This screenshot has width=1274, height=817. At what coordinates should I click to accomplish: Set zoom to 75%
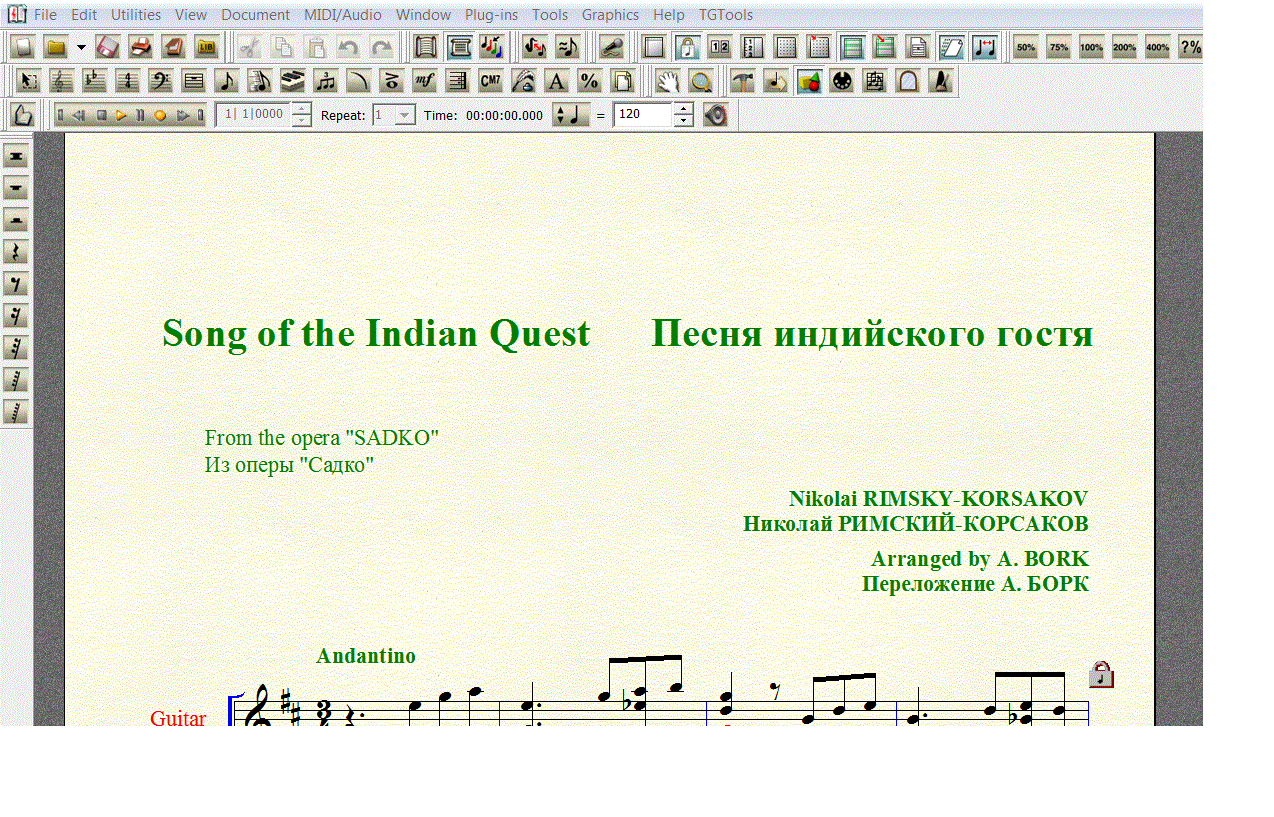[x=1058, y=47]
